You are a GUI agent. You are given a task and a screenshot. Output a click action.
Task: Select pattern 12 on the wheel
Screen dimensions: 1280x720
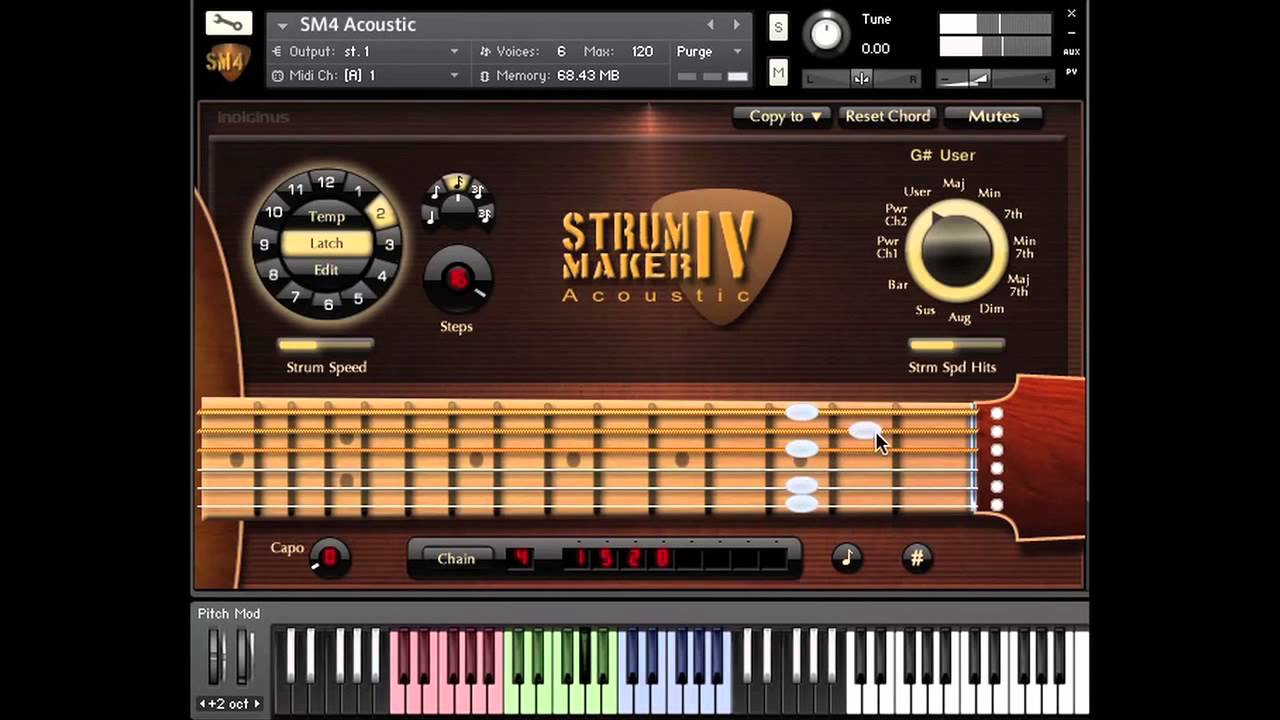(x=326, y=183)
